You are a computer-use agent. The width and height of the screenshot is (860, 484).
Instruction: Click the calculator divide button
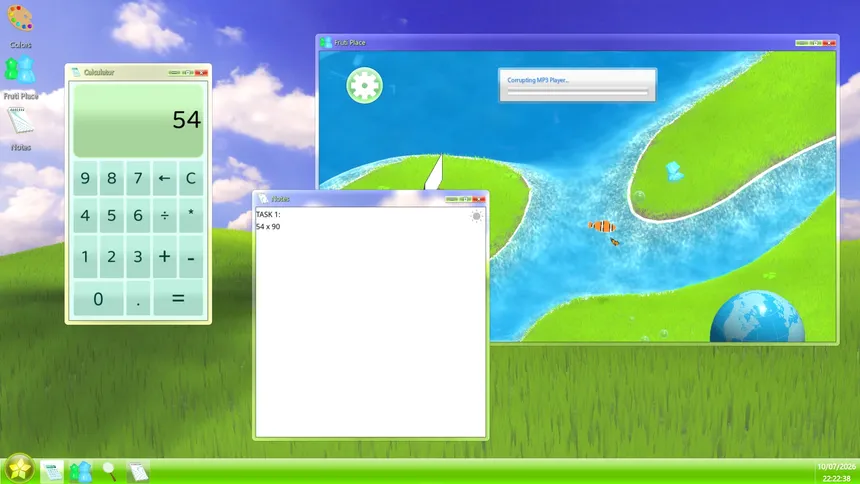[x=164, y=215]
